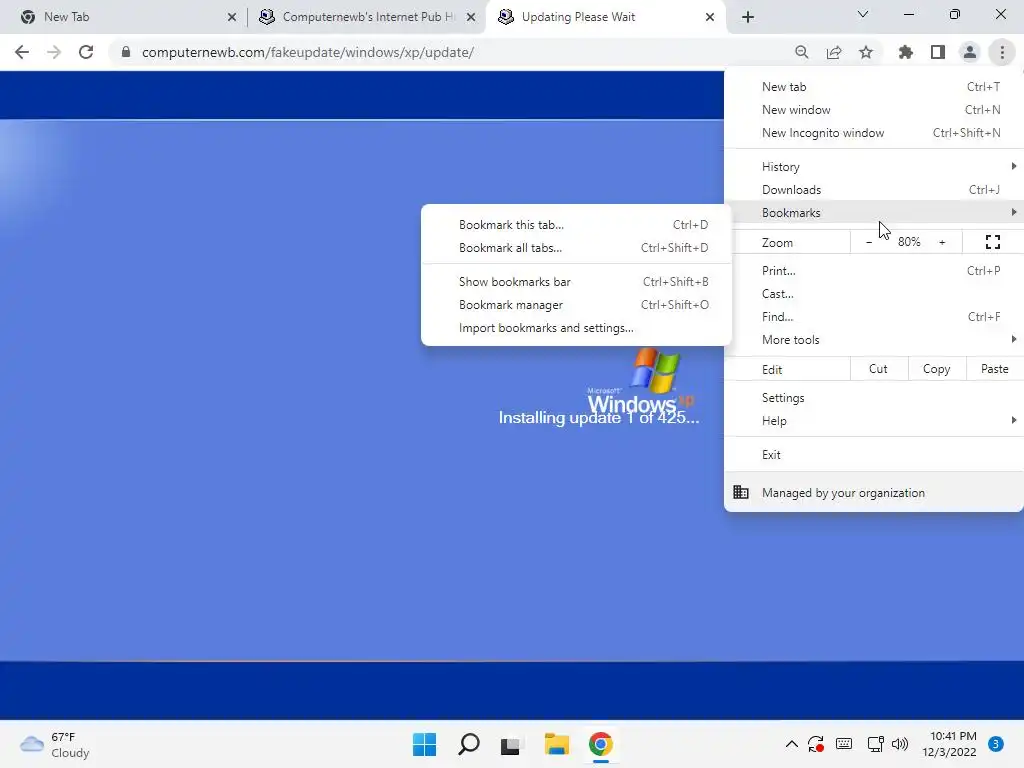Open Bookmark manager
This screenshot has height=768, width=1024.
(x=576, y=304)
